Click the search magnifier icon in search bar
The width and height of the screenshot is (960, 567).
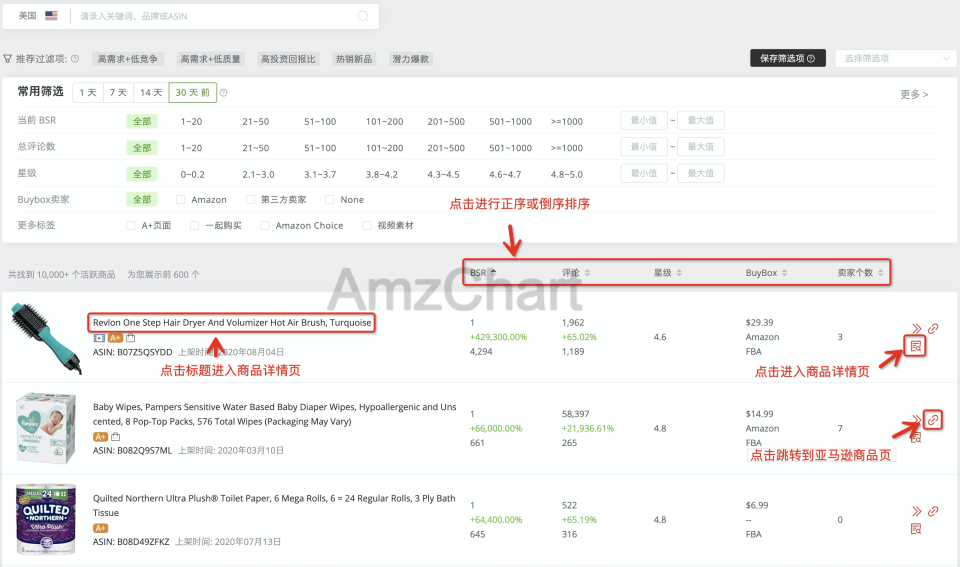[363, 16]
